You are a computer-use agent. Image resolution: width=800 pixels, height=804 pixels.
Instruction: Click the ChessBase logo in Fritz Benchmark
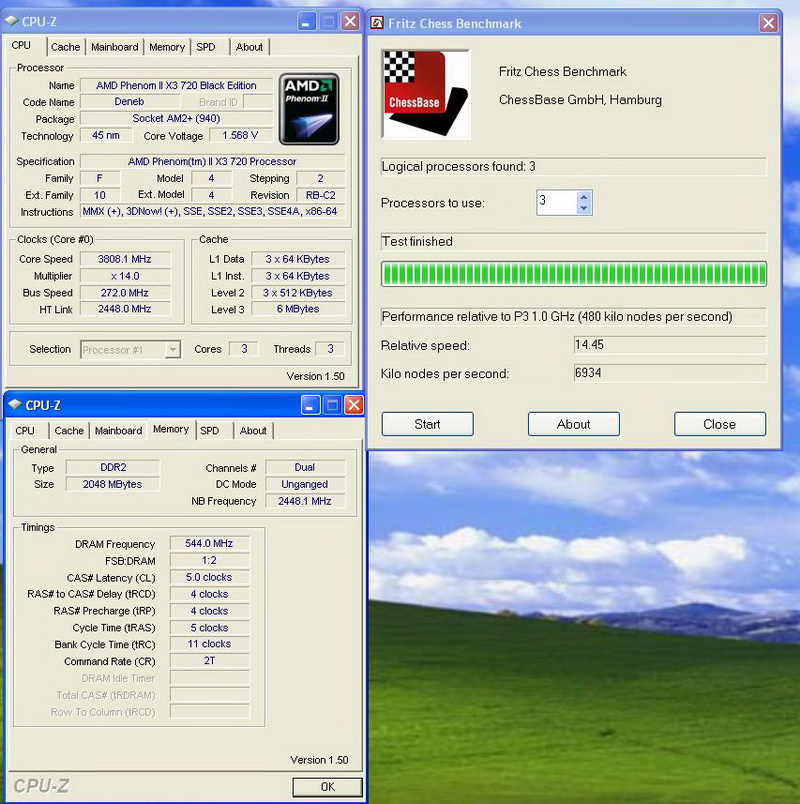point(426,94)
